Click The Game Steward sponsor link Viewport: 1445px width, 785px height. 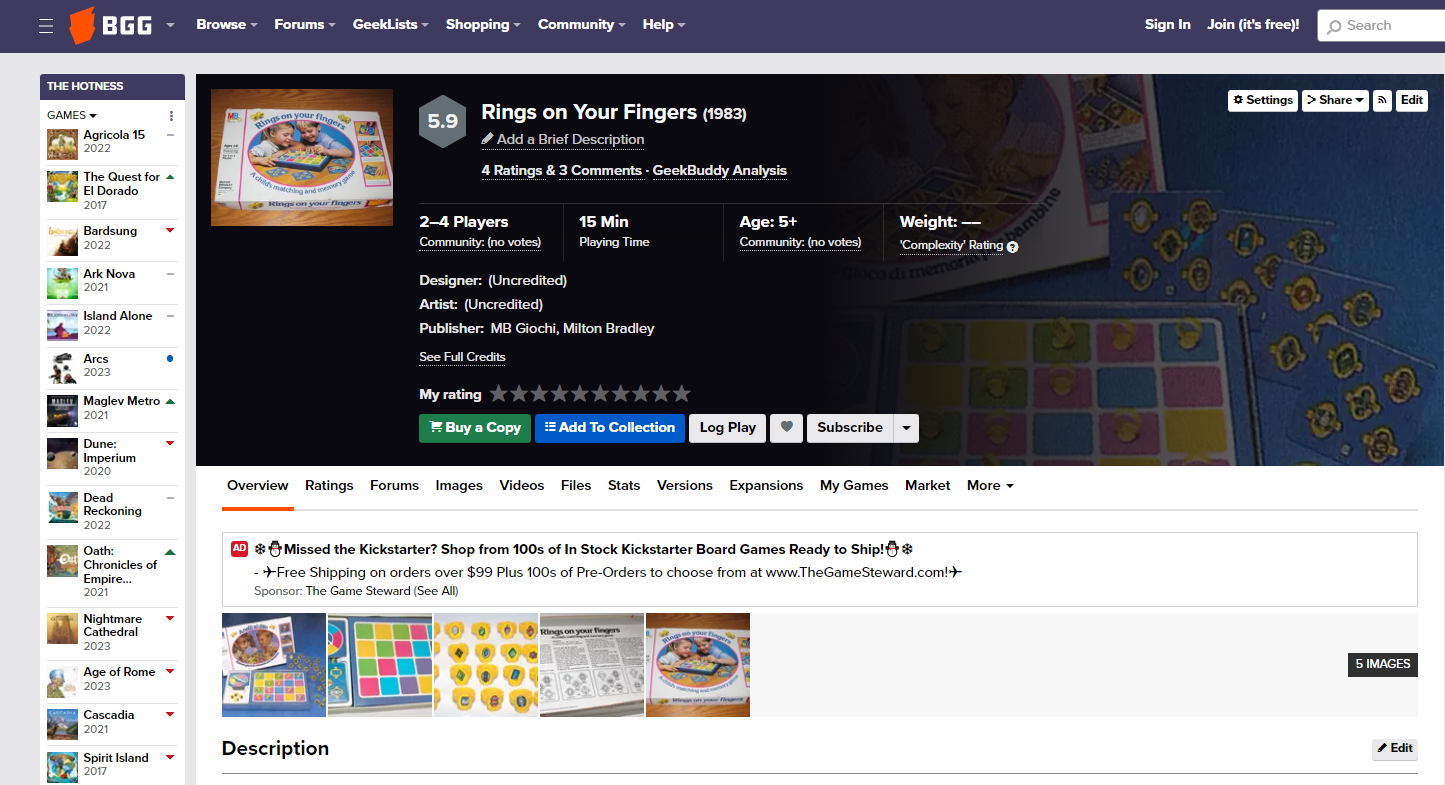[x=358, y=591]
